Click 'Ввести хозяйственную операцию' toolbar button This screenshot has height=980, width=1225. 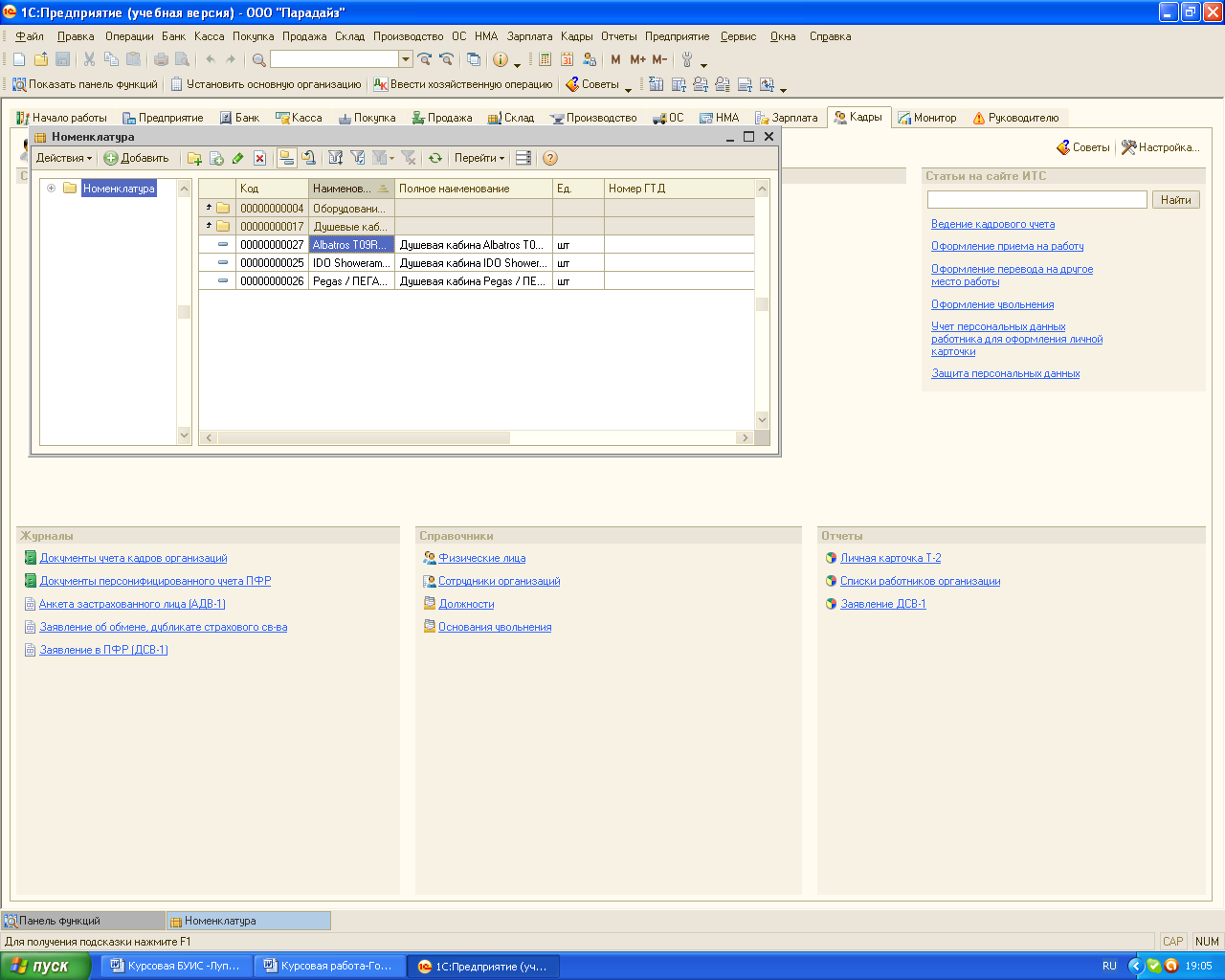[x=463, y=84]
